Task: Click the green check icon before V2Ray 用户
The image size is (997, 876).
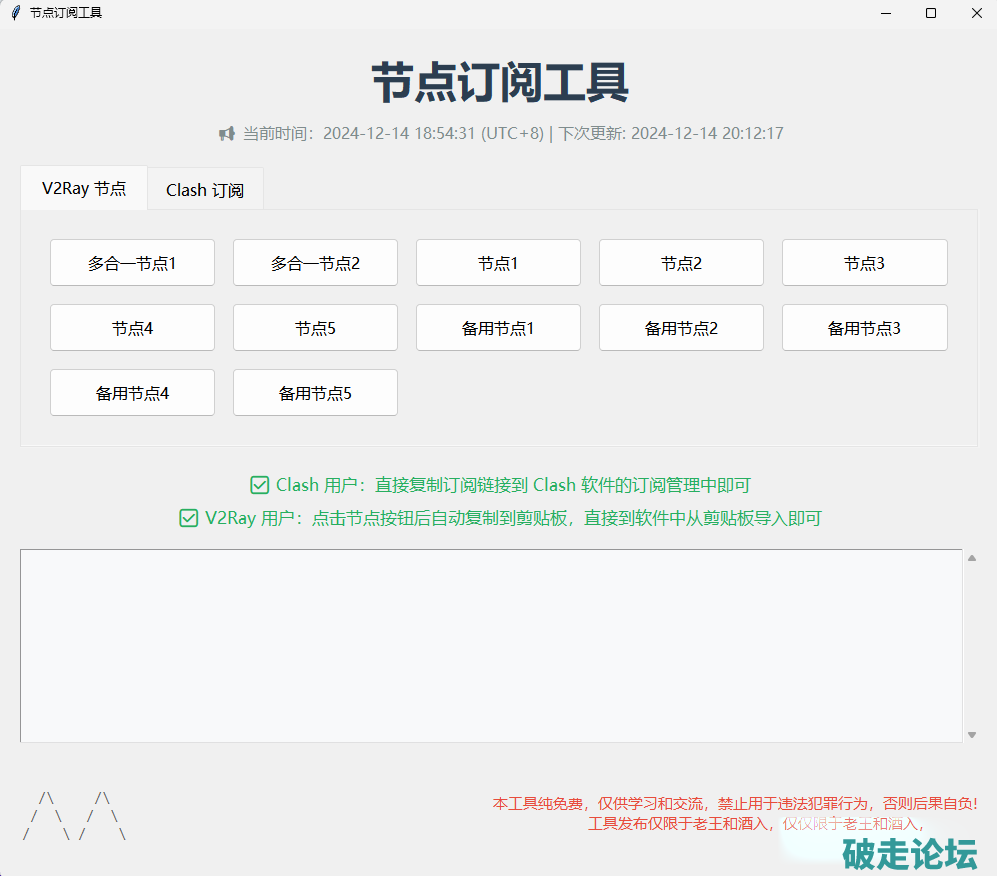Action: click(x=188, y=518)
